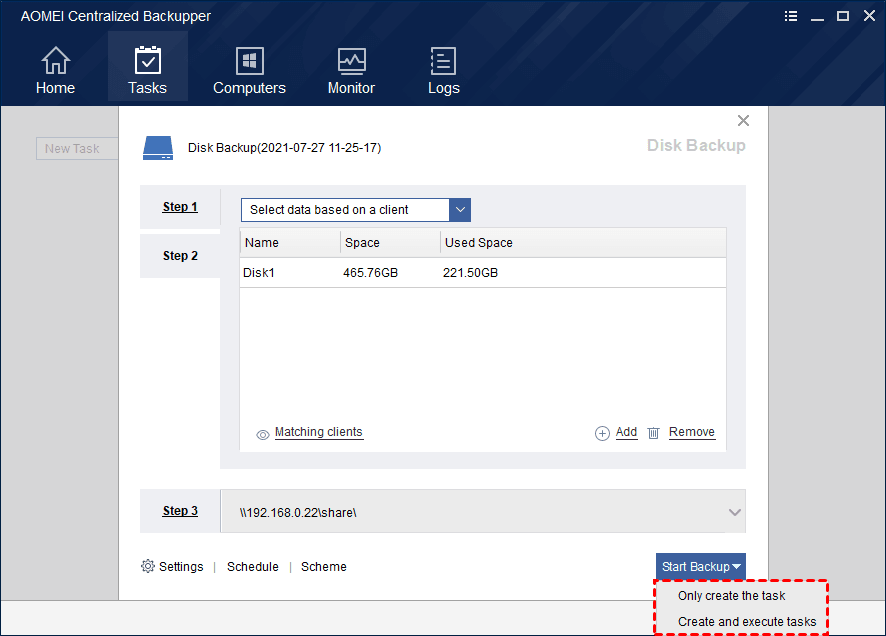
Task: Sort by the Space column header
Action: 390,243
